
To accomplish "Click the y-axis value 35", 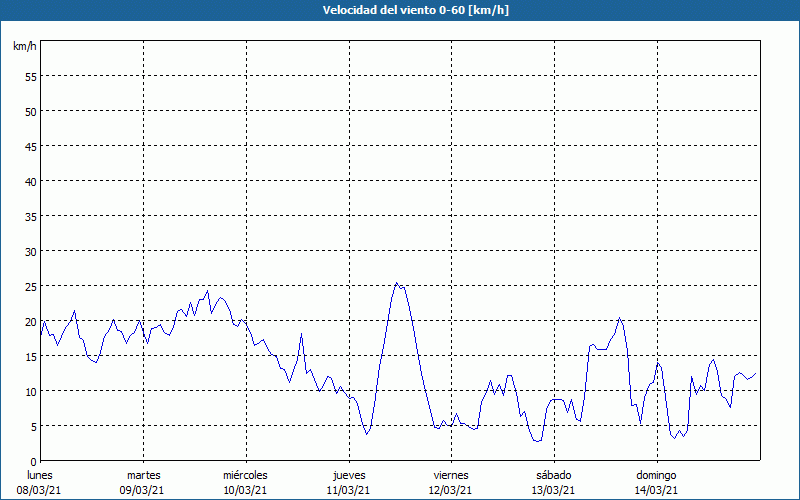I will pos(31,216).
